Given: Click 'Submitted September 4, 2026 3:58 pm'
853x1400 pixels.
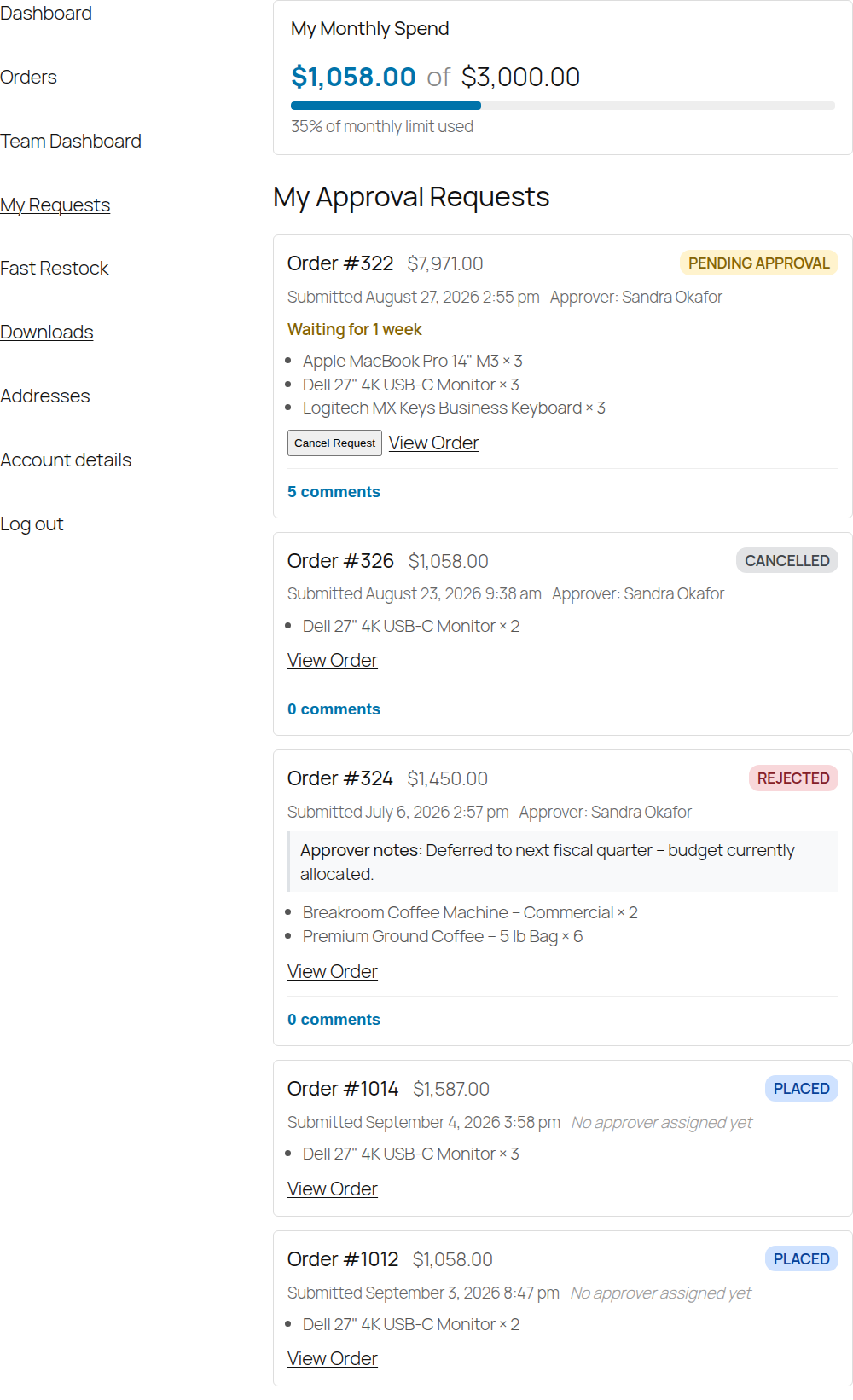Looking at the screenshot, I should [424, 1122].
